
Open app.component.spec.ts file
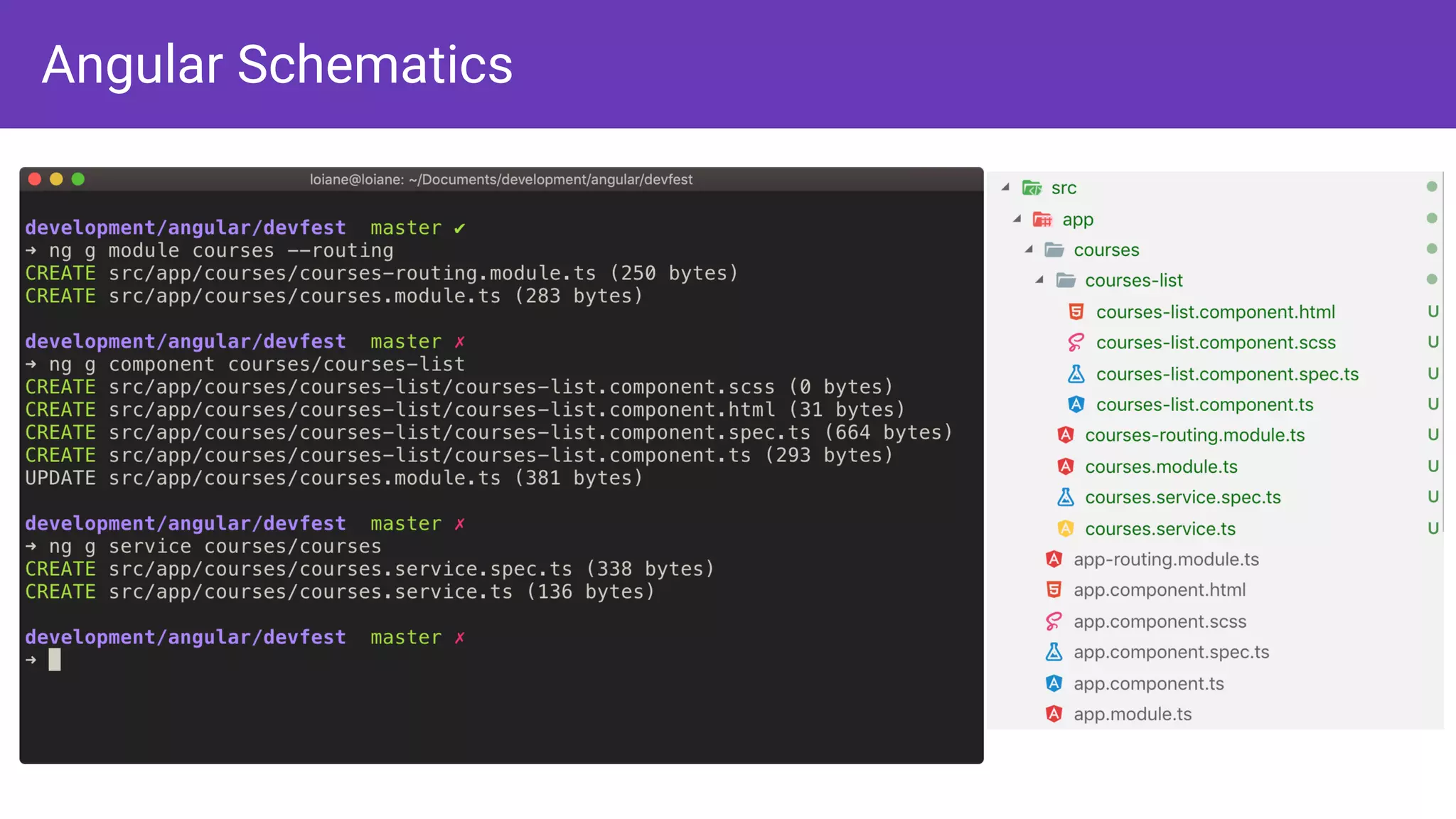tap(1171, 653)
